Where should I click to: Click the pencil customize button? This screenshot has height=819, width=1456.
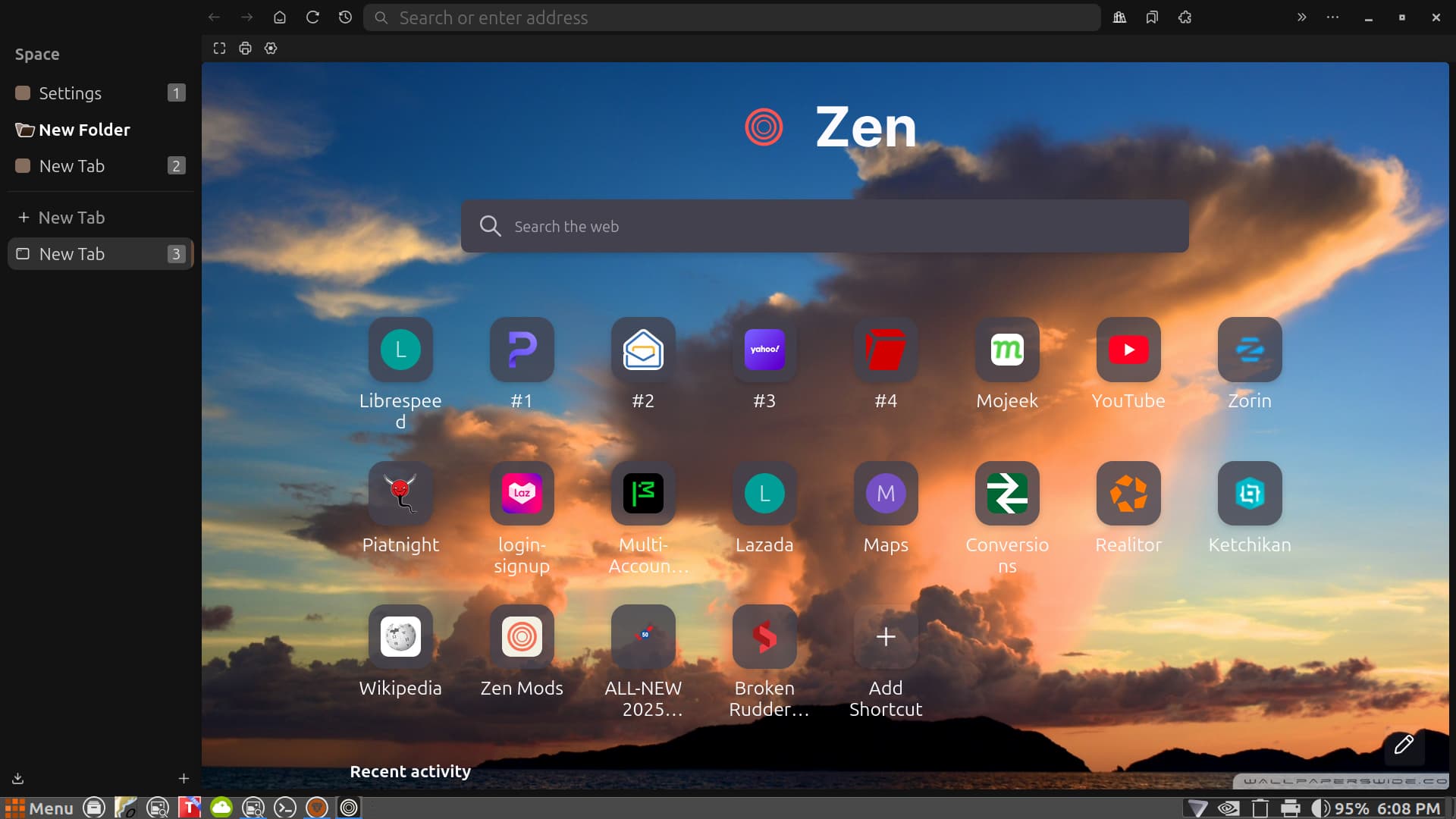point(1403,745)
